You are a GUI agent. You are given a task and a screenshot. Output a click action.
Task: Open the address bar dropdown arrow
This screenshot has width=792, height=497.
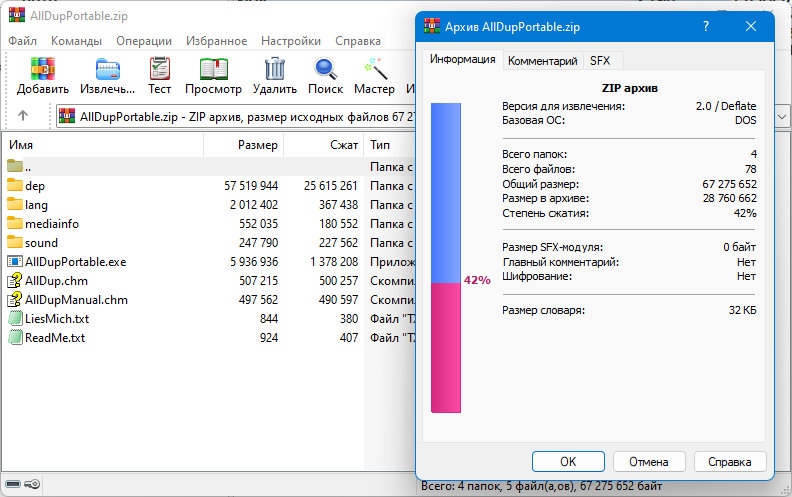(782, 117)
